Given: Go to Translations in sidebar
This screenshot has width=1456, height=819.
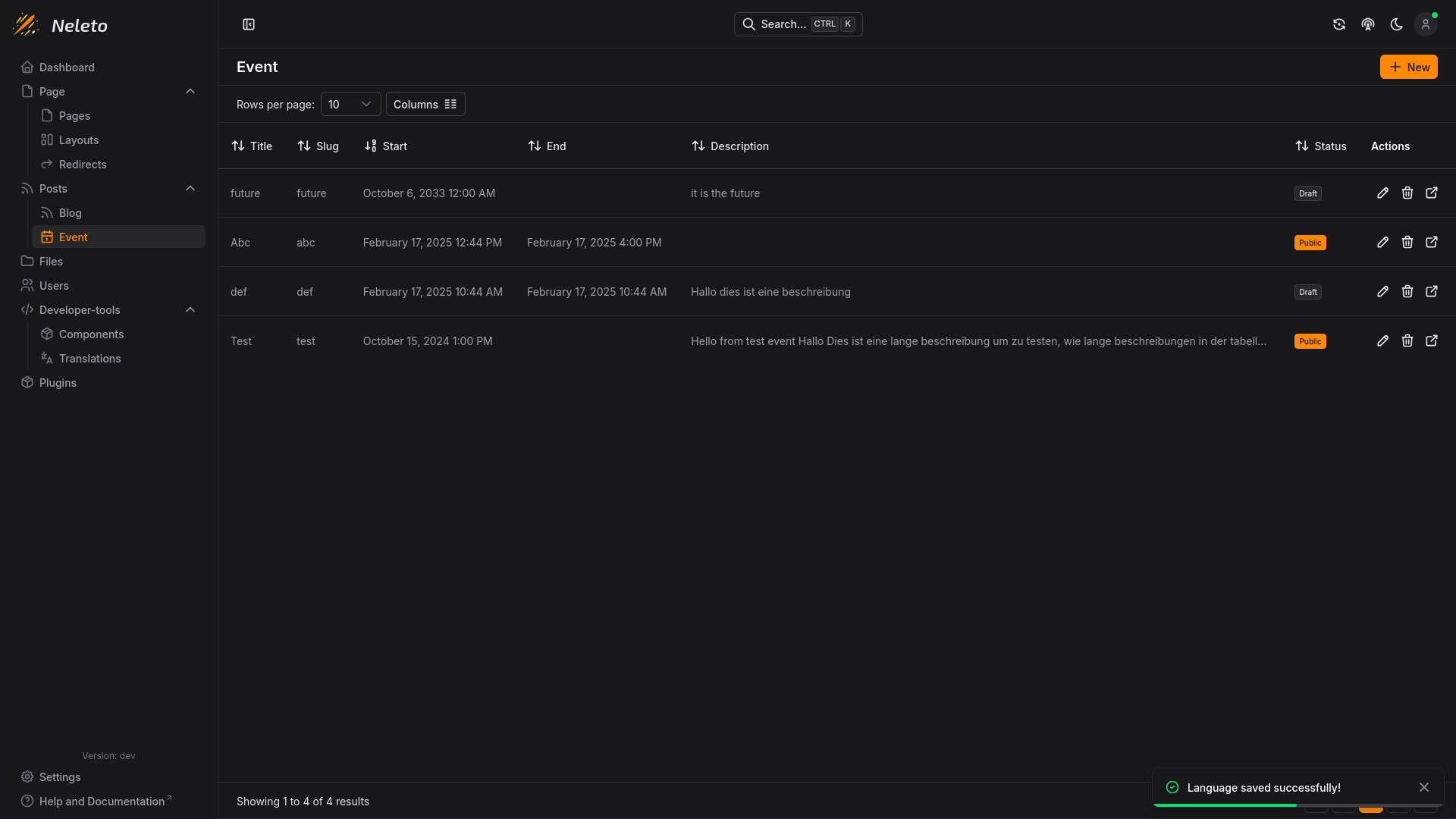Looking at the screenshot, I should tap(89, 359).
